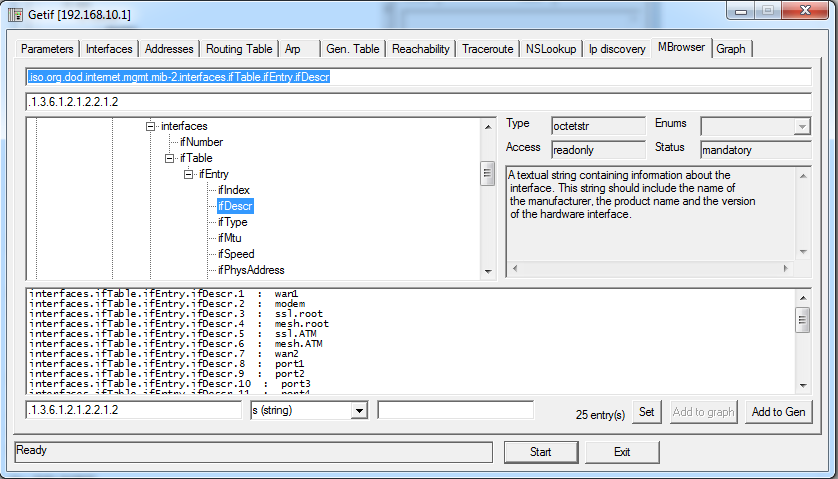
Task: Click the description box scroll right arrow
Action: pos(786,268)
